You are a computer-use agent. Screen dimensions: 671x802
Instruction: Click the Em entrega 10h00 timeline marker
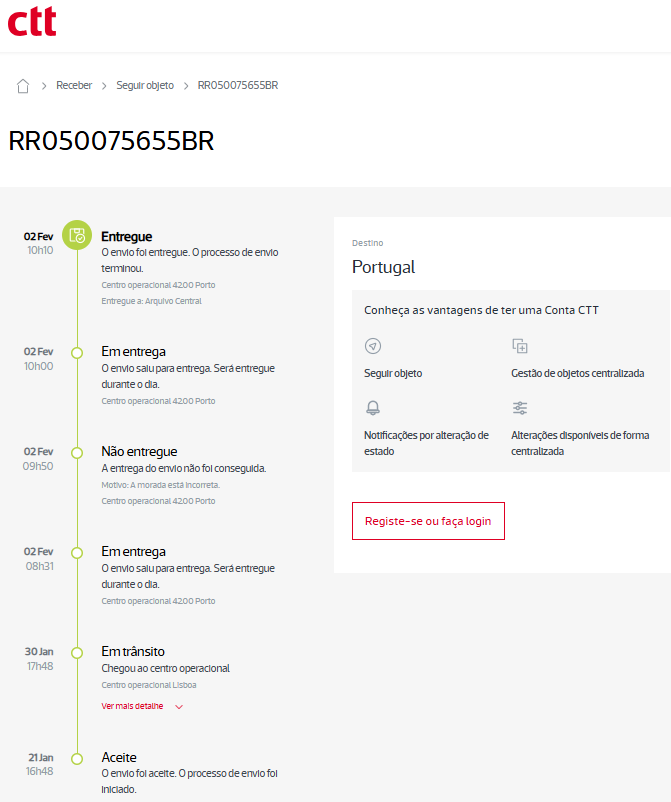pyautogui.click(x=77, y=352)
